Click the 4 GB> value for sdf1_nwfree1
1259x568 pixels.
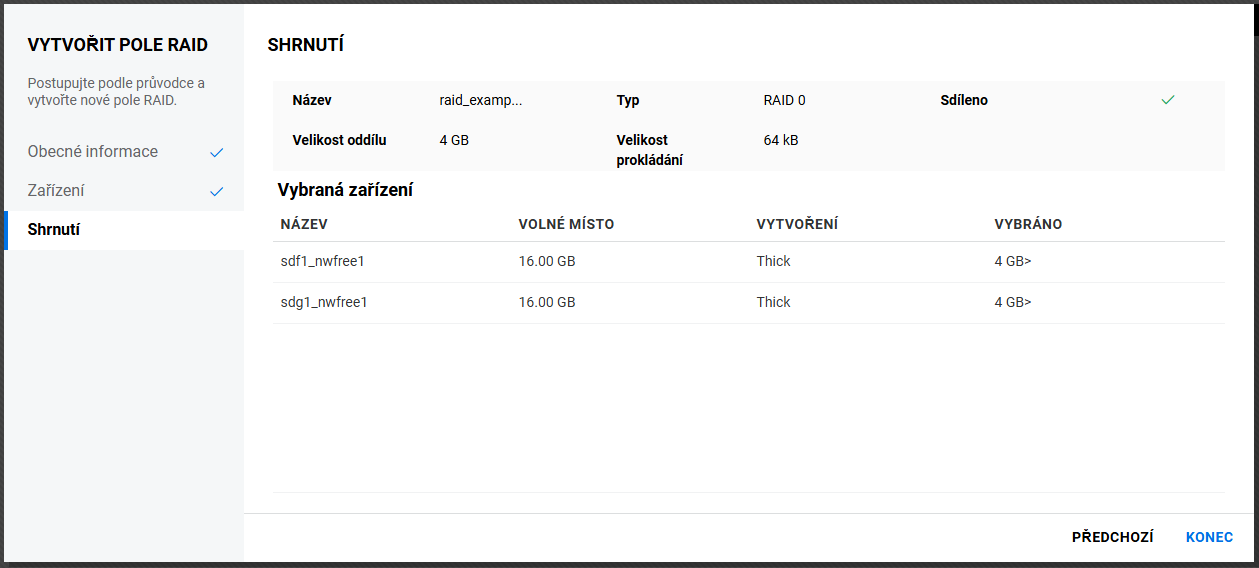(1012, 262)
